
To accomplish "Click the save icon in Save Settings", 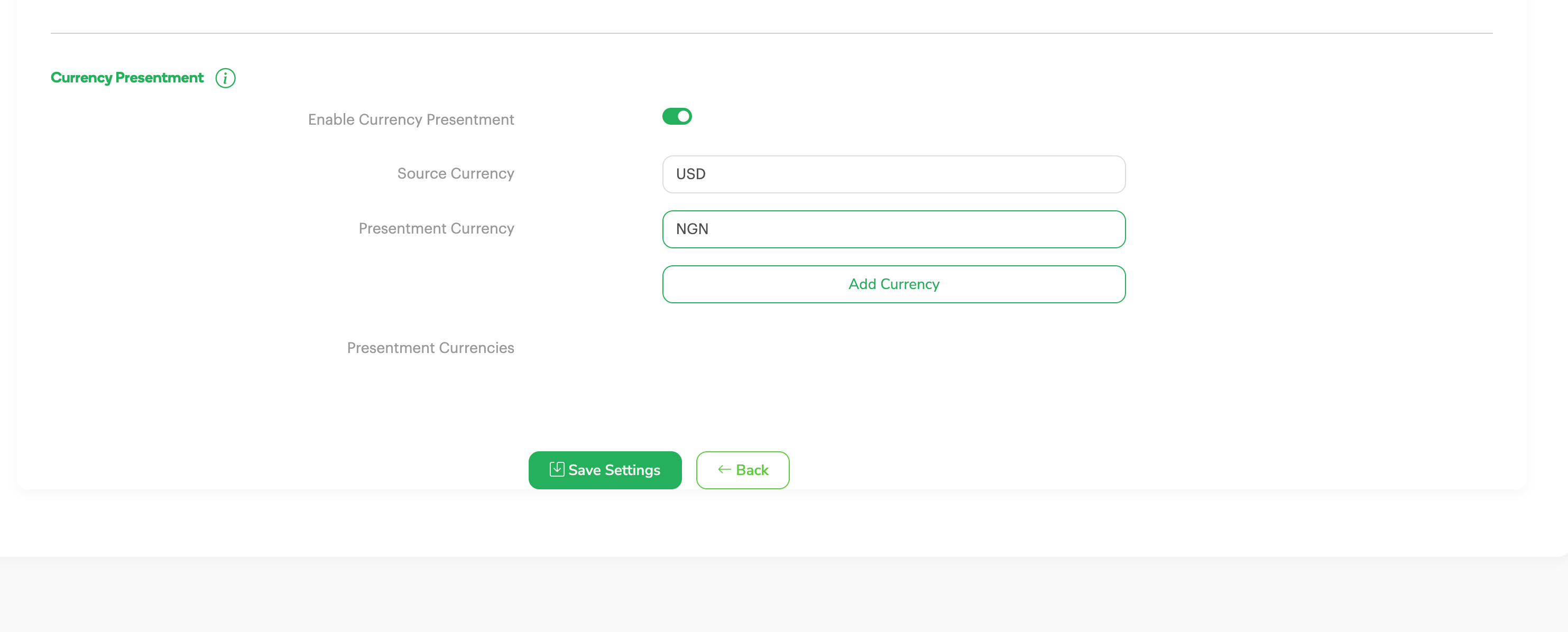I will coord(556,469).
